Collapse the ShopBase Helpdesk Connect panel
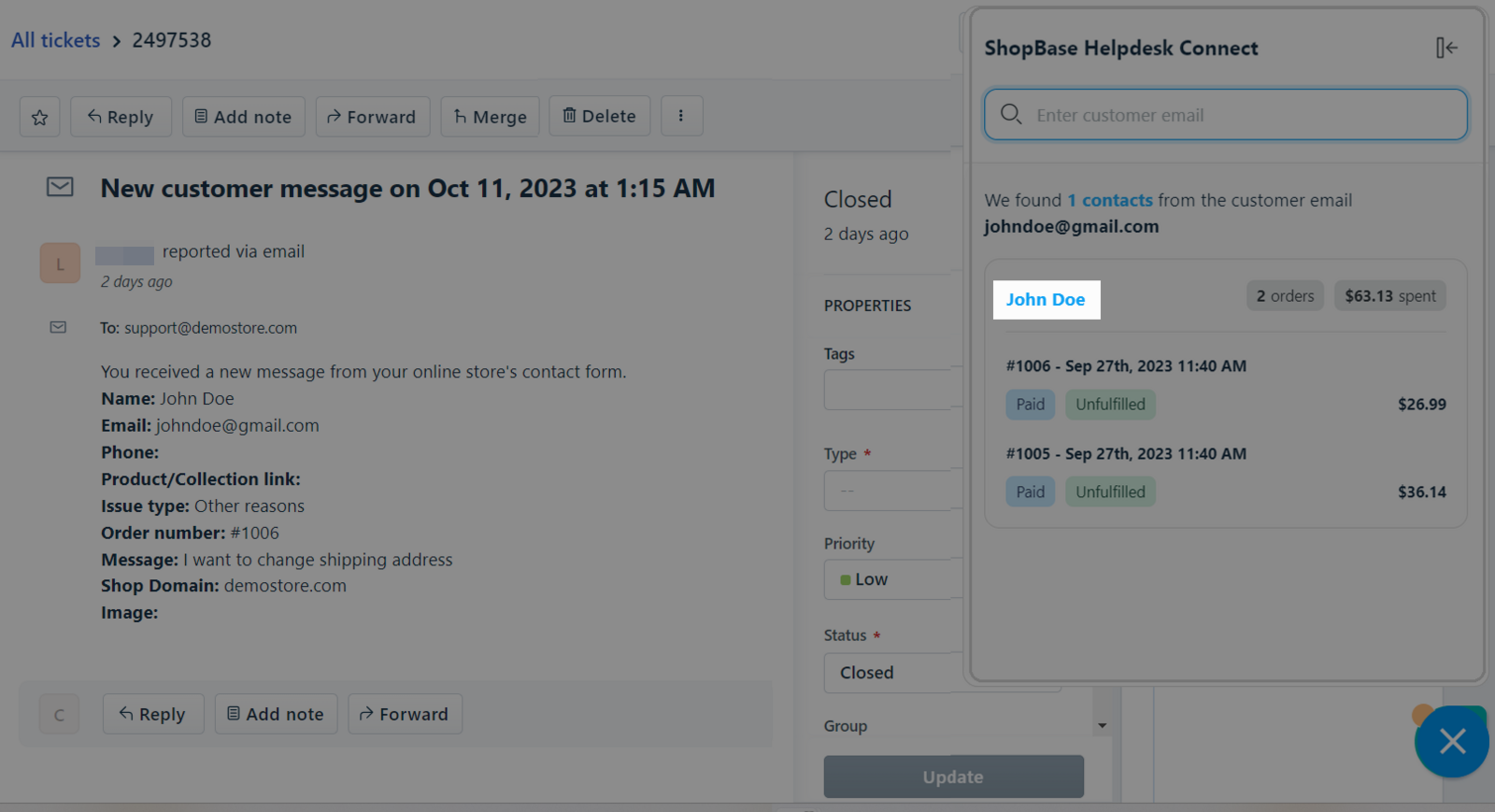The height and width of the screenshot is (812, 1495). (x=1445, y=48)
